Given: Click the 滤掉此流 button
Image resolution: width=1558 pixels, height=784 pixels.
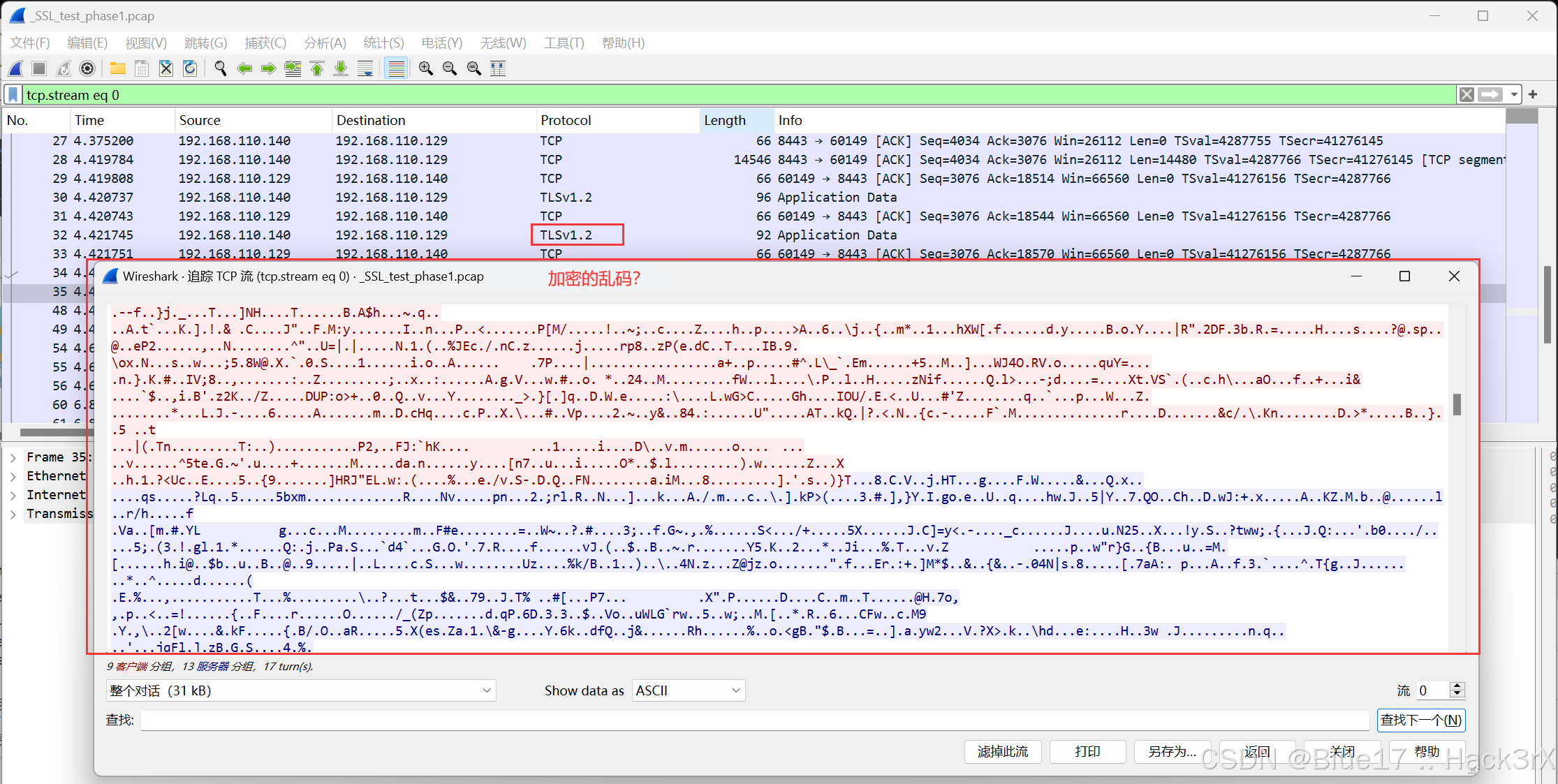Looking at the screenshot, I should (x=1002, y=751).
